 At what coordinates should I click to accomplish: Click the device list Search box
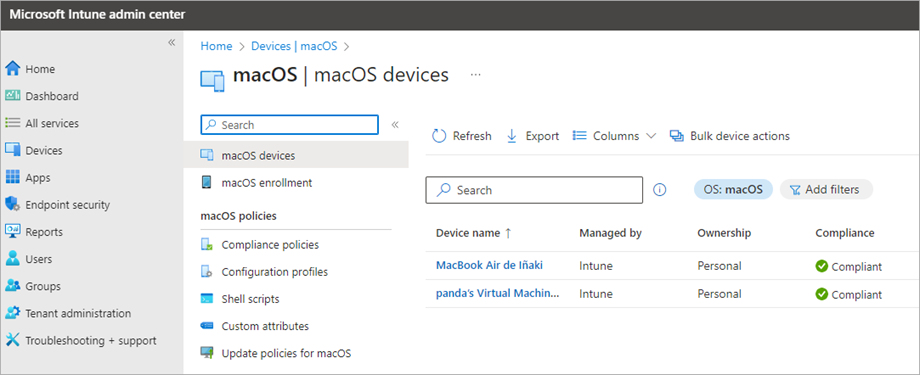coord(534,190)
